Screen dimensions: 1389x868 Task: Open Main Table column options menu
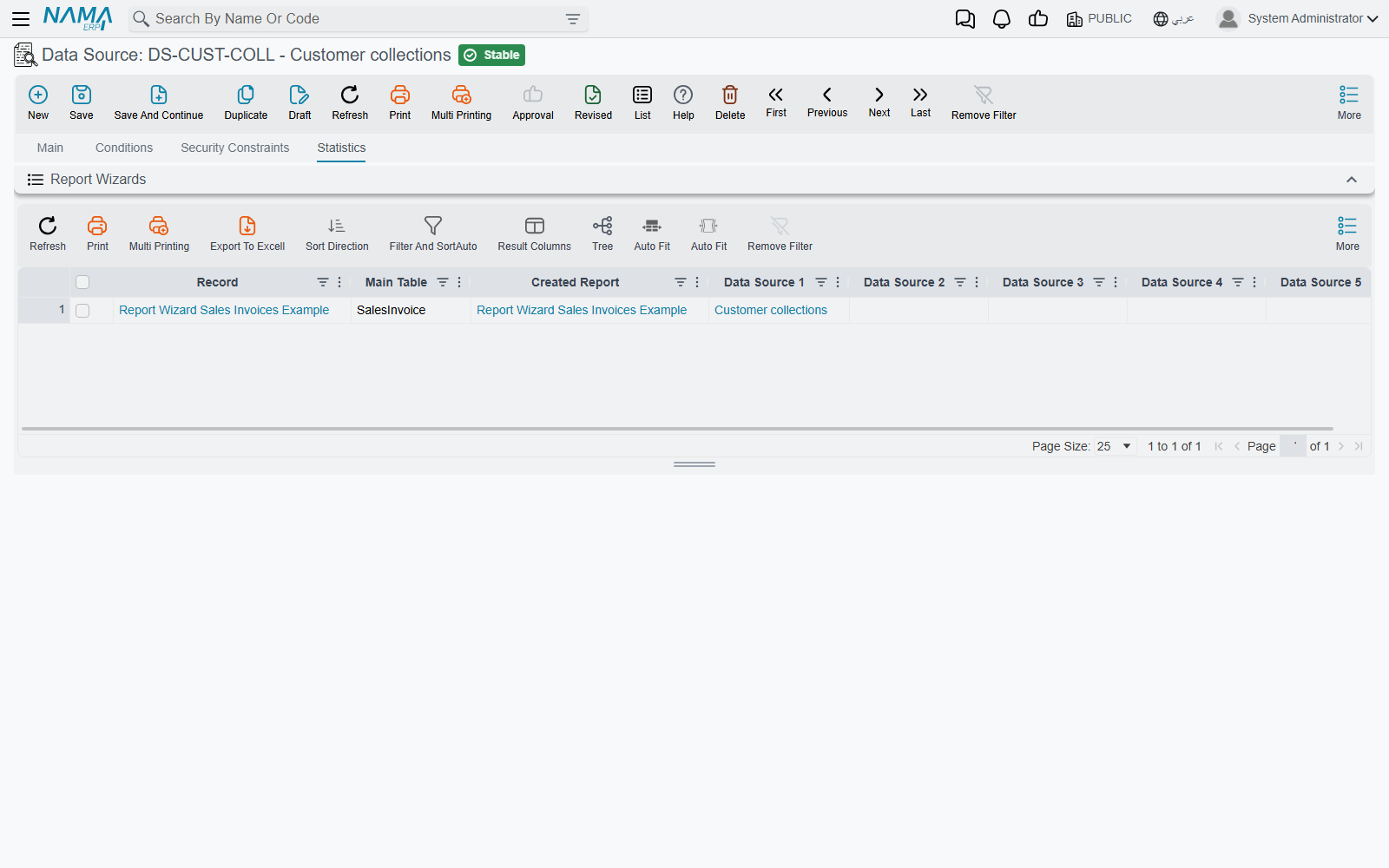(459, 282)
